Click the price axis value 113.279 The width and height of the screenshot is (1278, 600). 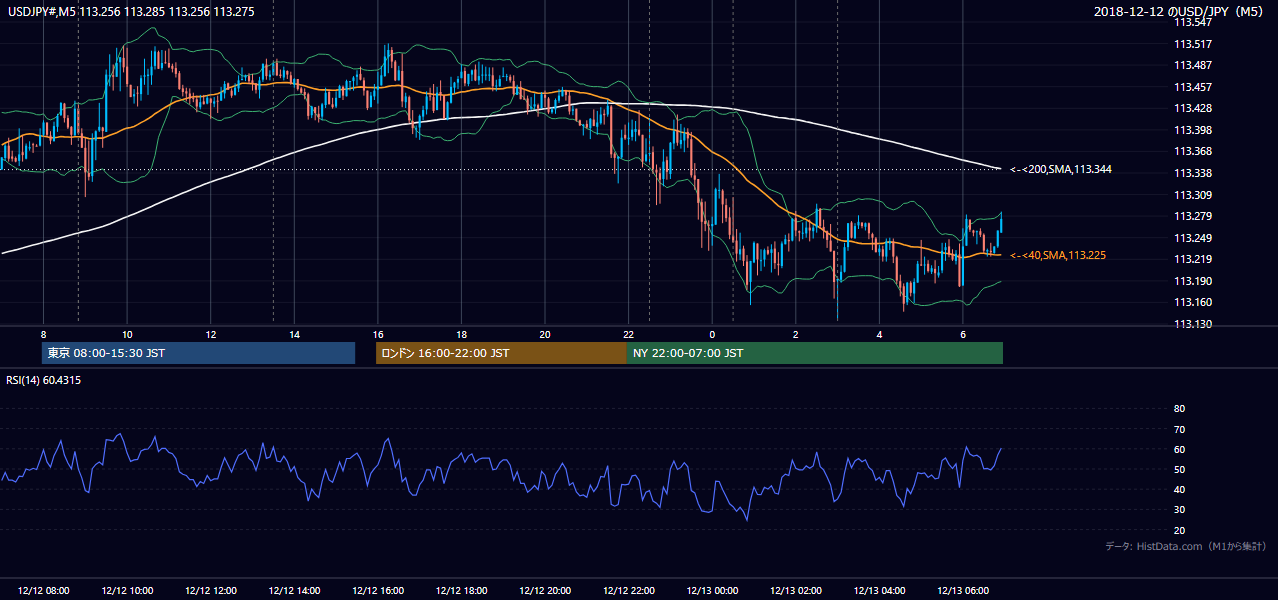1193,216
